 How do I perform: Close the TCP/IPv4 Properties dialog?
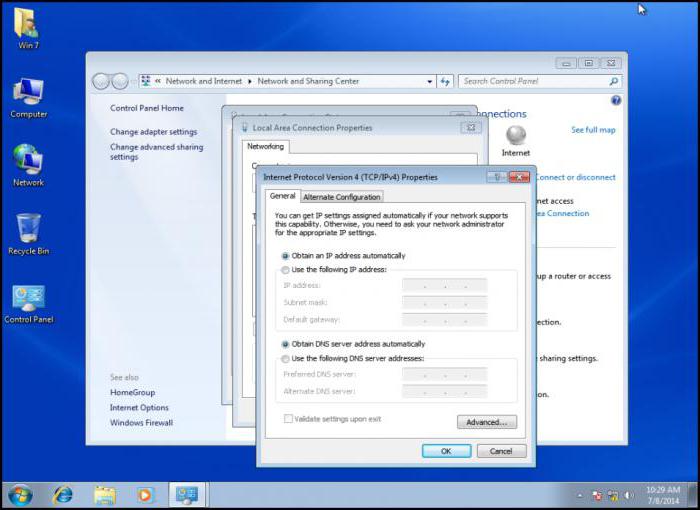519,177
